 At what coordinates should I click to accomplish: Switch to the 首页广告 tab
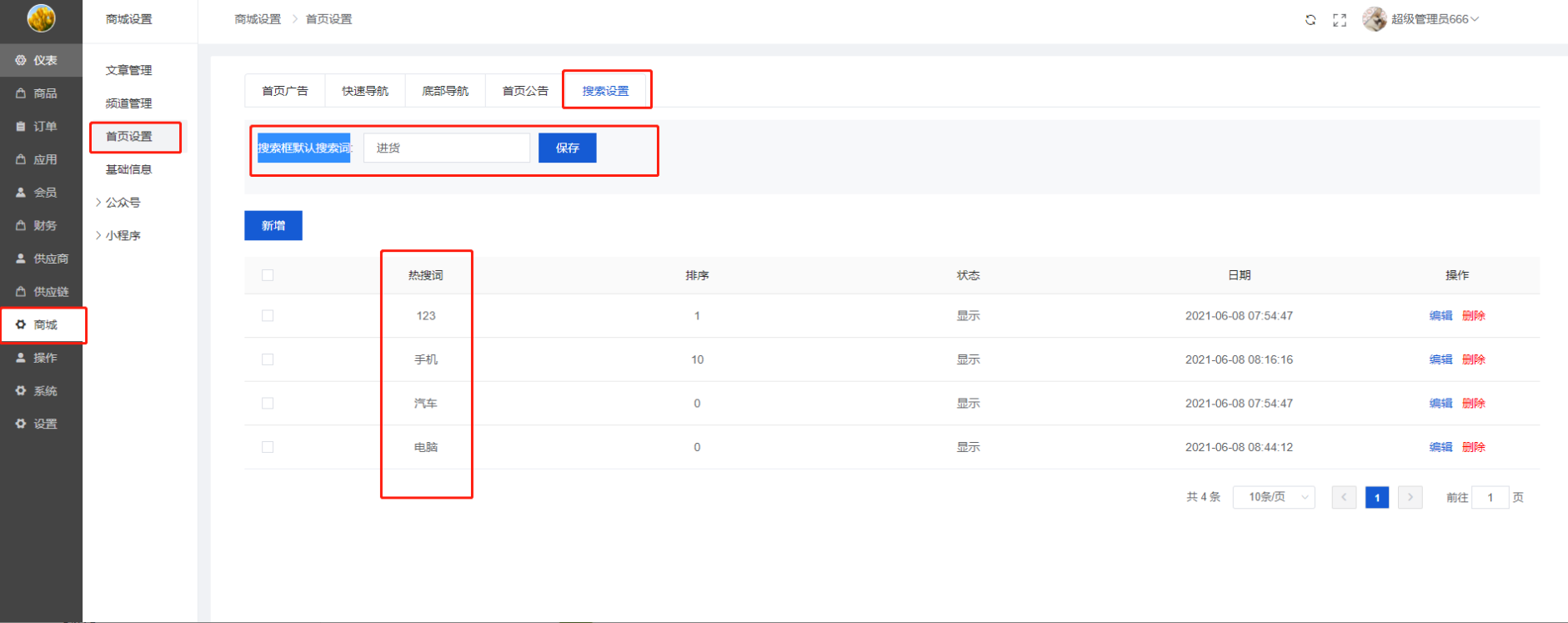[285, 91]
